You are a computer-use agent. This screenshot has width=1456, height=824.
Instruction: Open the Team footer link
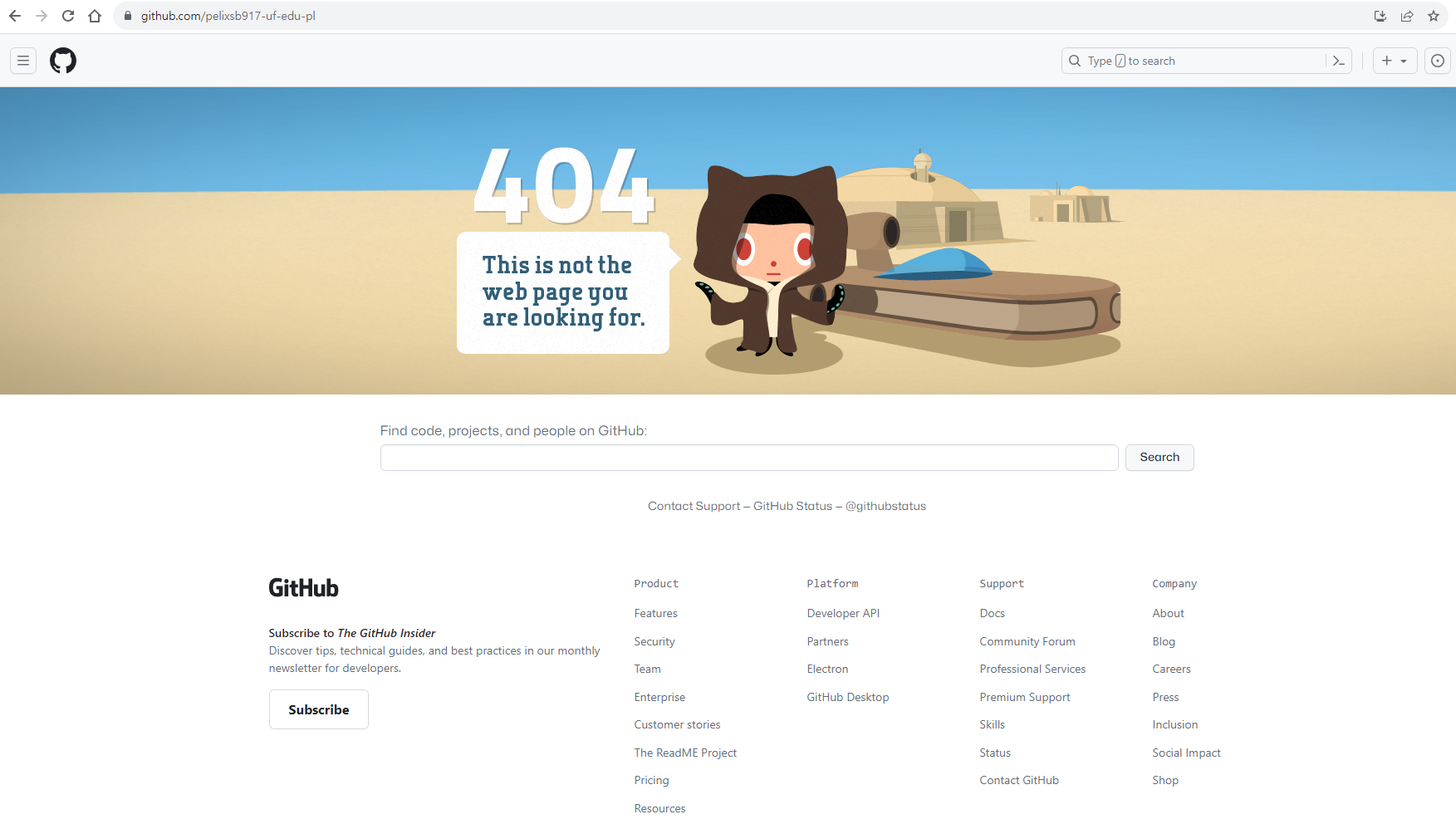pos(648,669)
